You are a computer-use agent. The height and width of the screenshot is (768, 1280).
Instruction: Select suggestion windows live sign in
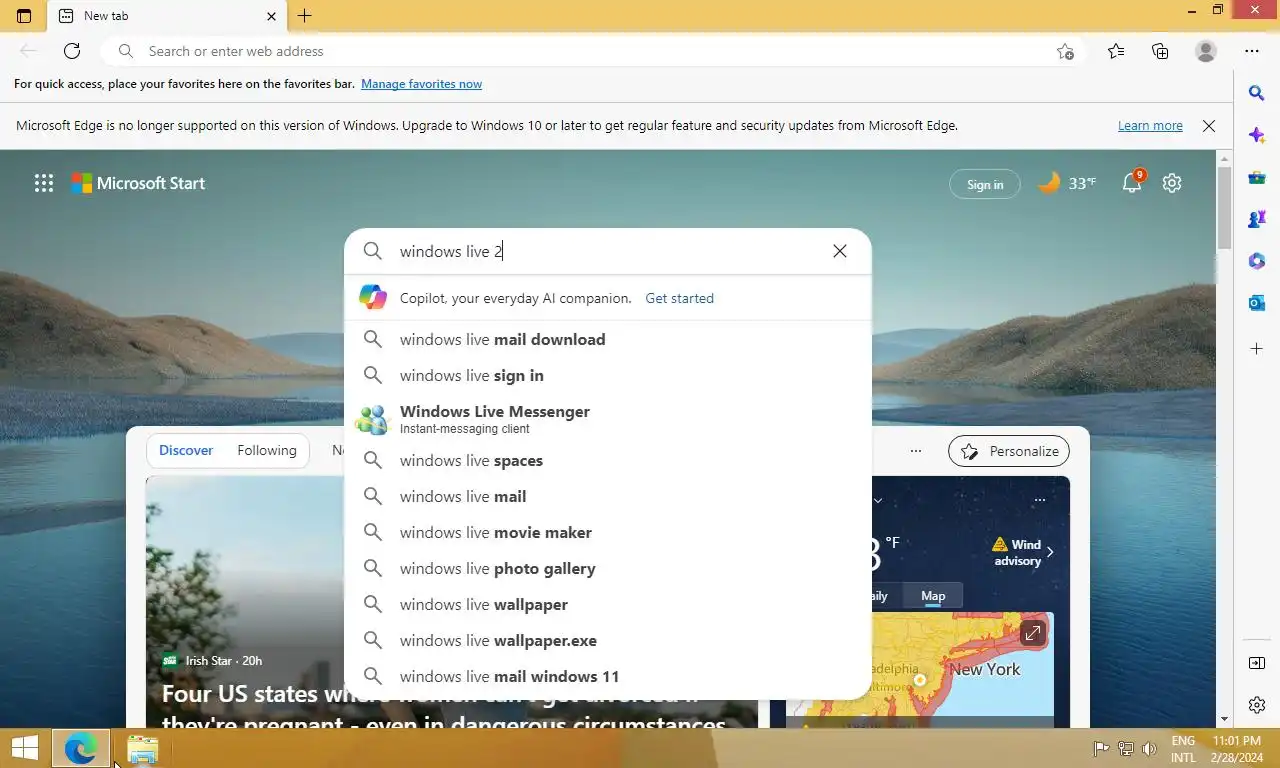pyautogui.click(x=608, y=375)
